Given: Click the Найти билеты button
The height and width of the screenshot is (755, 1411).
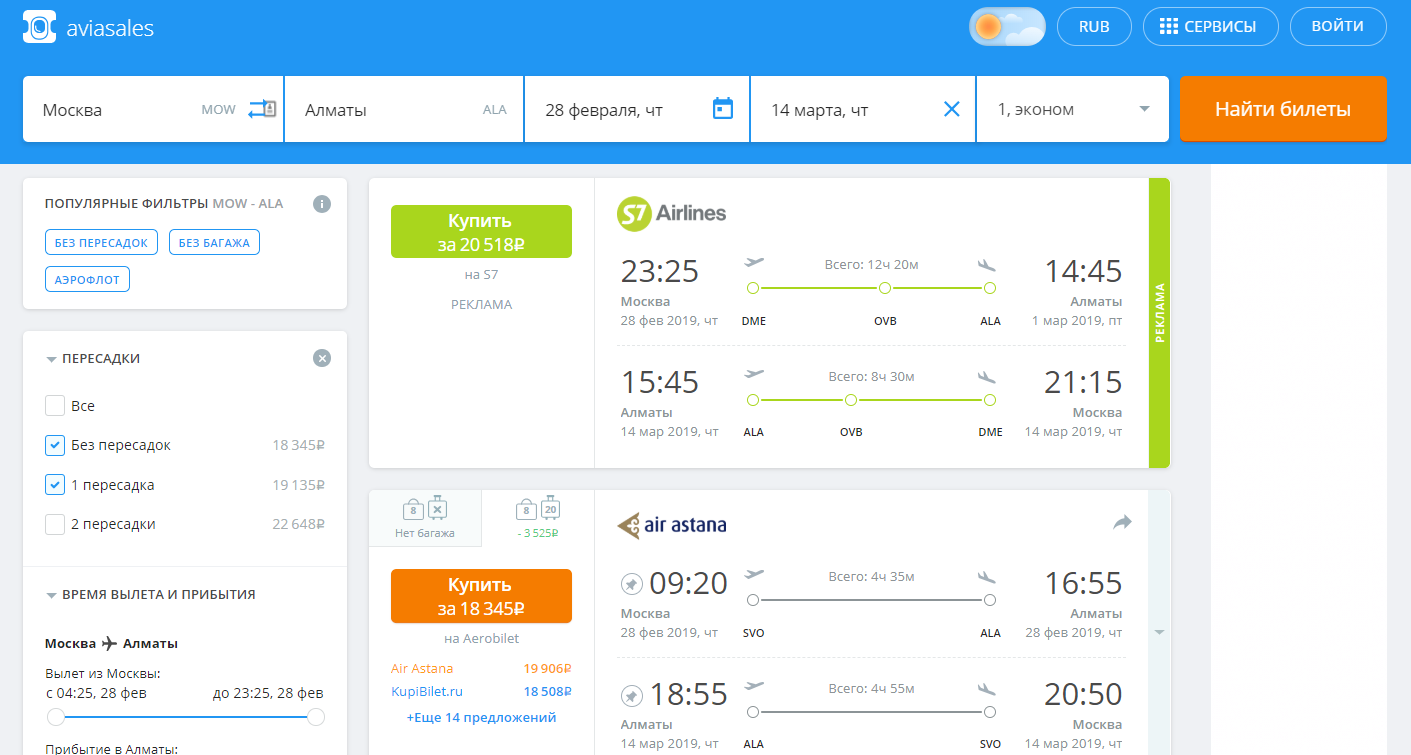Looking at the screenshot, I should click(x=1282, y=109).
